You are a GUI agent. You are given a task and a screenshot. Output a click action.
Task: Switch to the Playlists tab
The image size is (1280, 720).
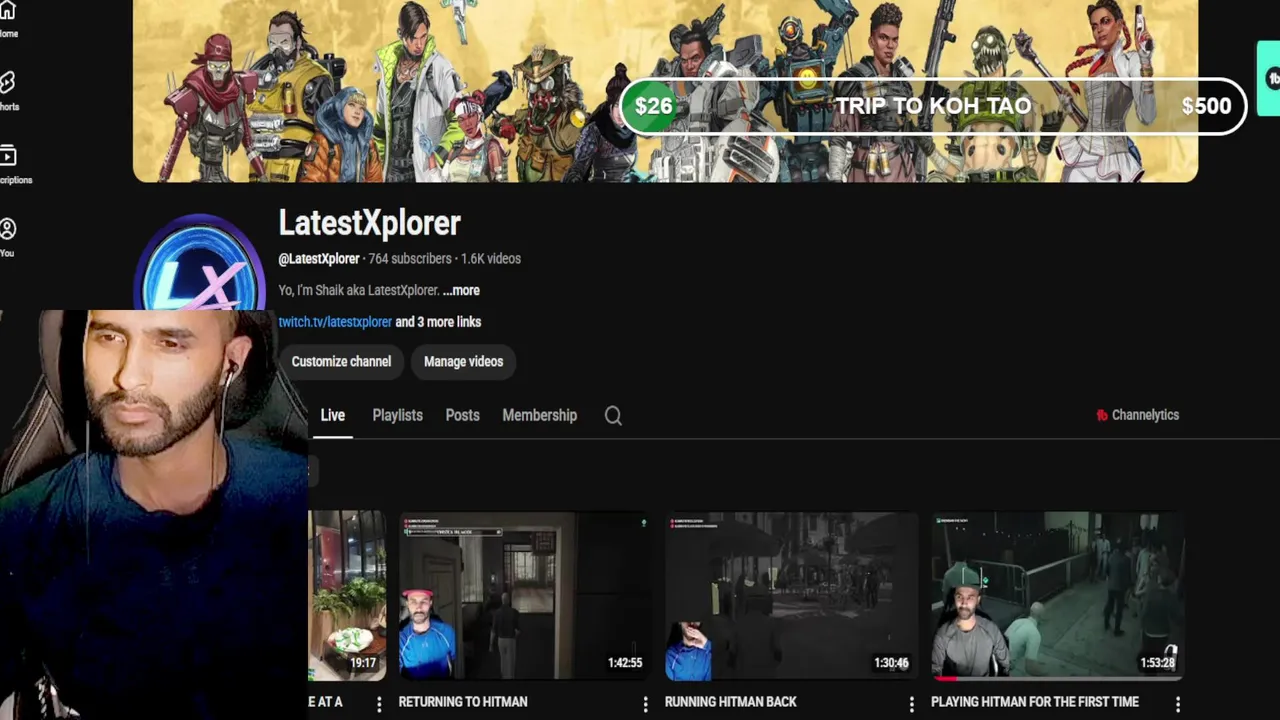click(x=397, y=415)
